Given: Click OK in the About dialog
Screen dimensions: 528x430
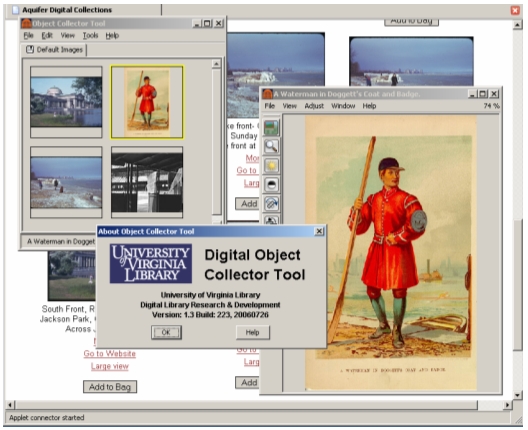Looking at the screenshot, I should pyautogui.click(x=166, y=332).
